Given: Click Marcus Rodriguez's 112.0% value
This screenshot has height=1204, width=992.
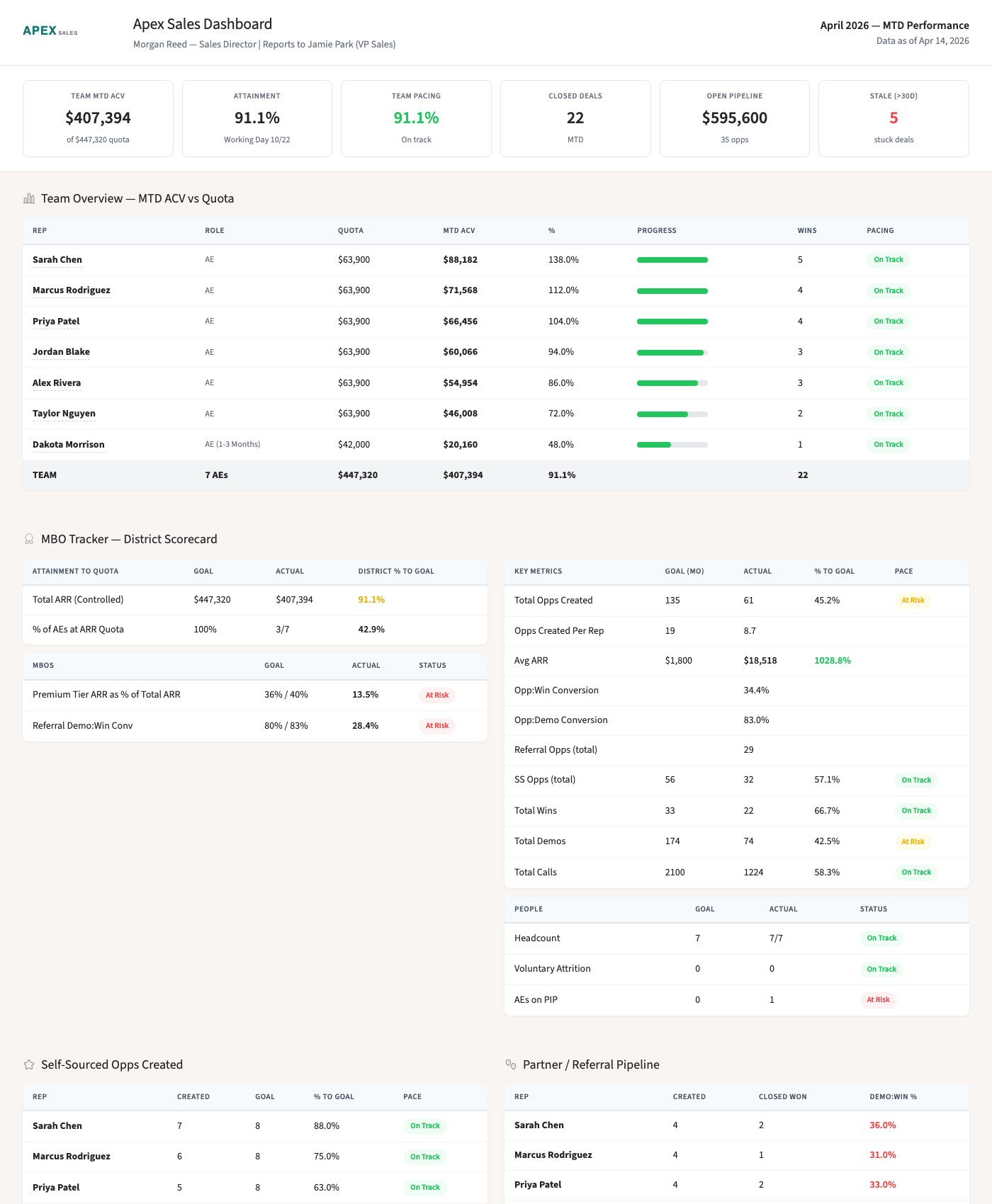Looking at the screenshot, I should click(563, 290).
